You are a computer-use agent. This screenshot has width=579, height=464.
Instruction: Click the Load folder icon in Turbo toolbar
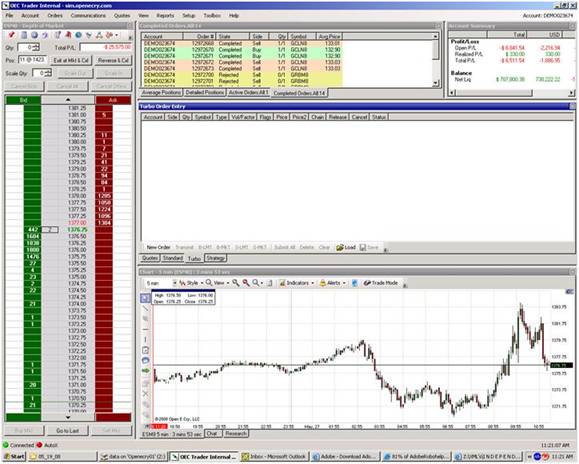346,247
